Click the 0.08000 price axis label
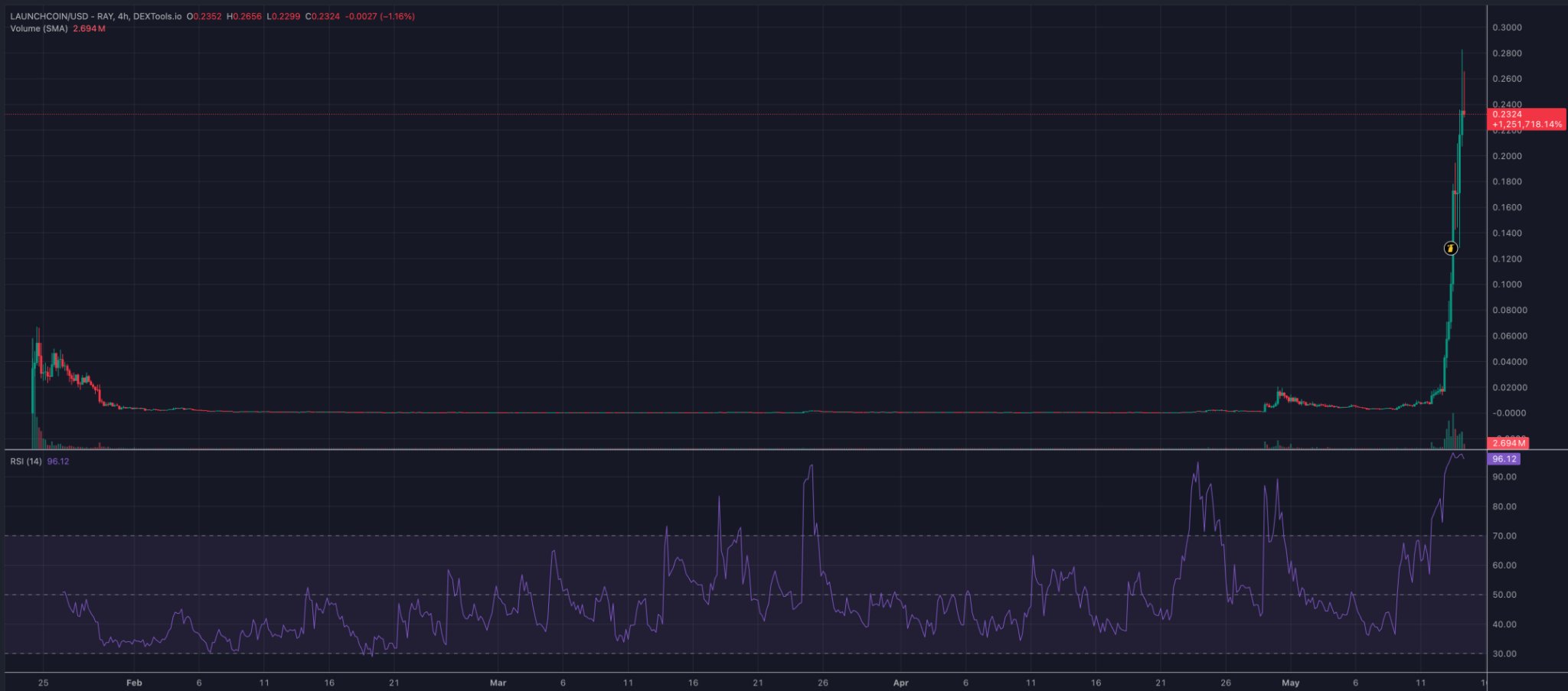The image size is (1568, 691). pyautogui.click(x=1509, y=311)
